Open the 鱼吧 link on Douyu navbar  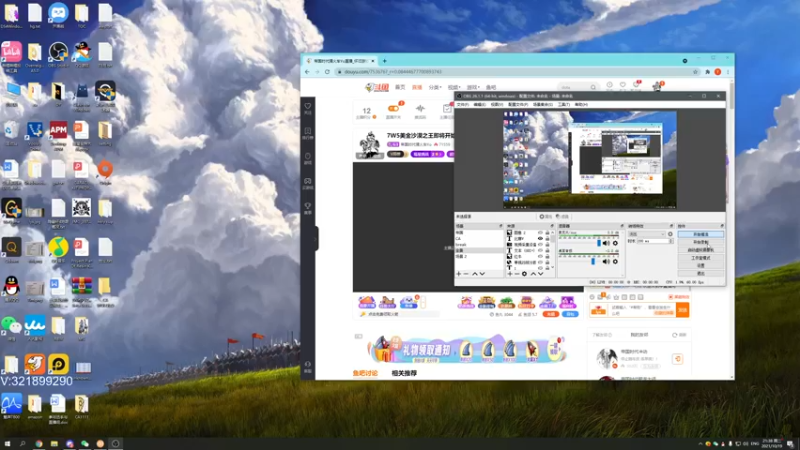491,87
